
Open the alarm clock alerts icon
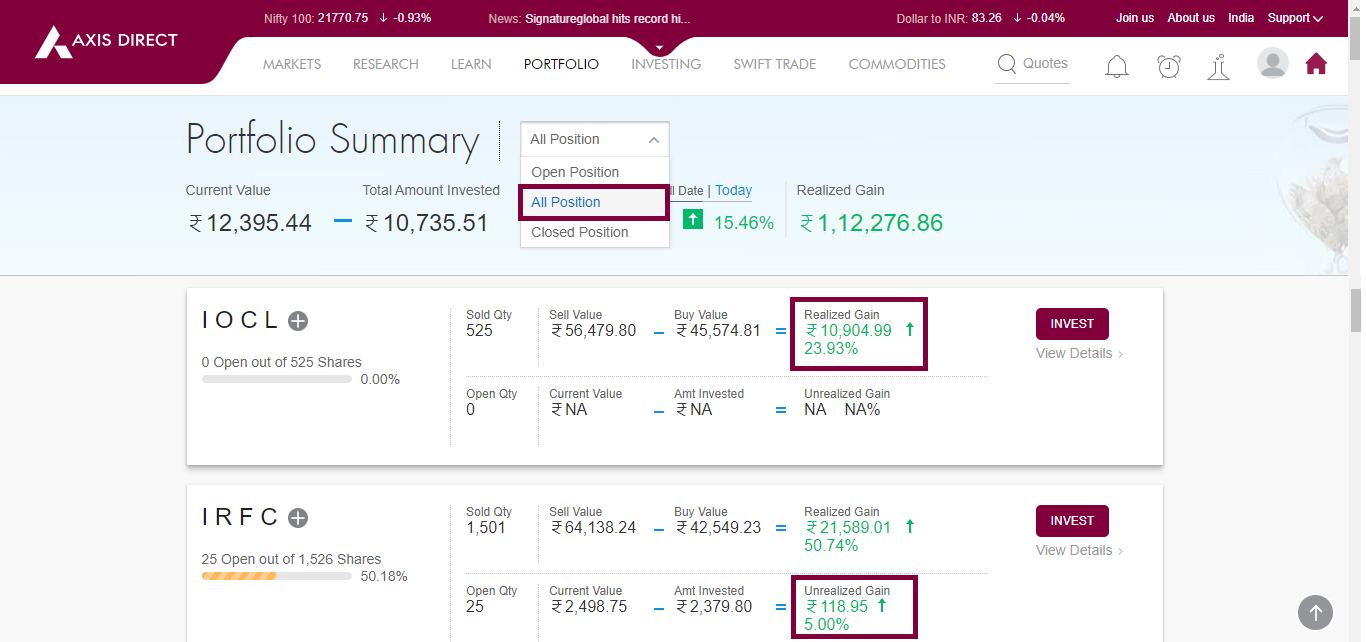pos(1168,66)
